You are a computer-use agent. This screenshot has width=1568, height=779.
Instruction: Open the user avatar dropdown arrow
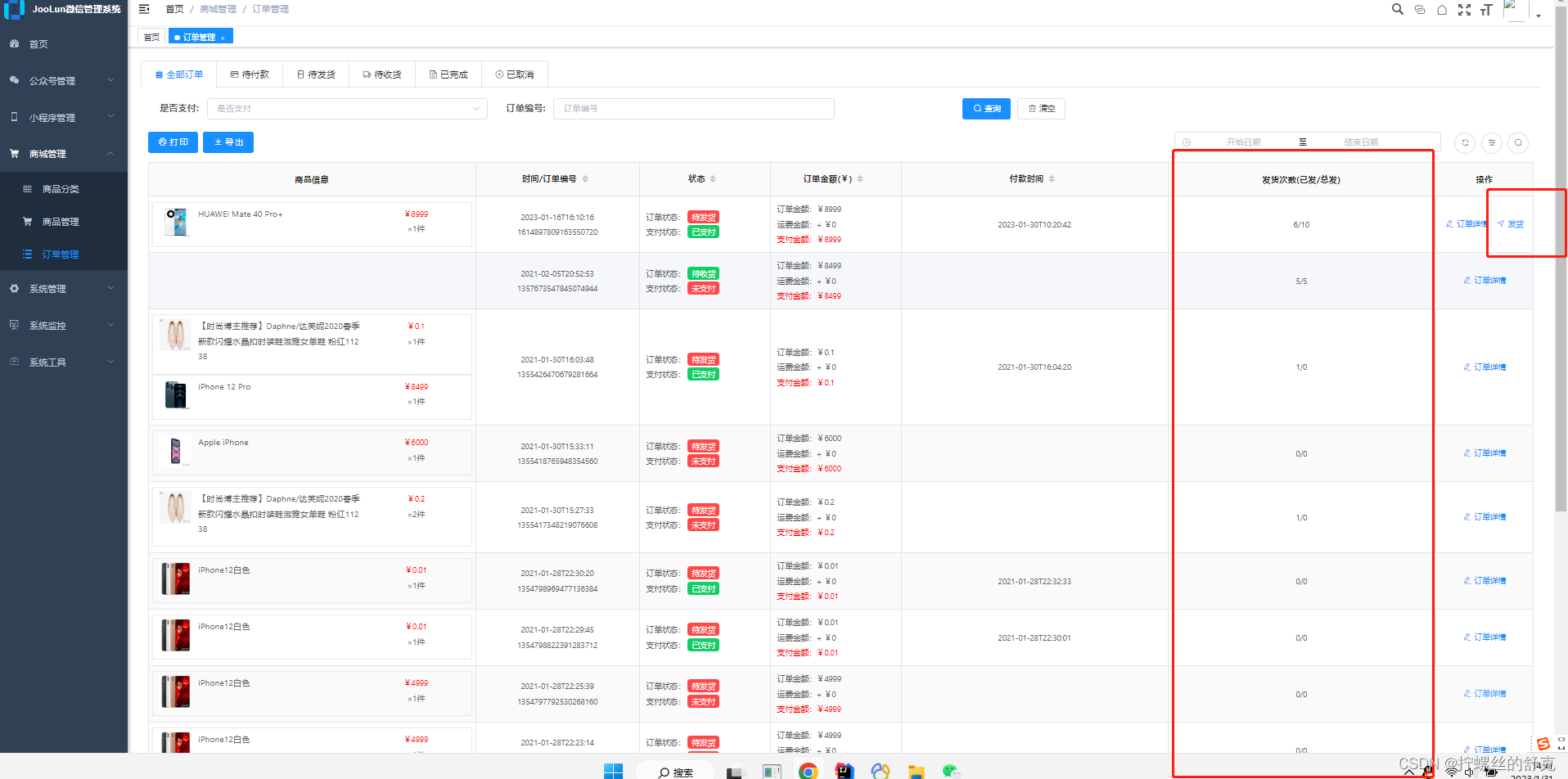click(1539, 15)
